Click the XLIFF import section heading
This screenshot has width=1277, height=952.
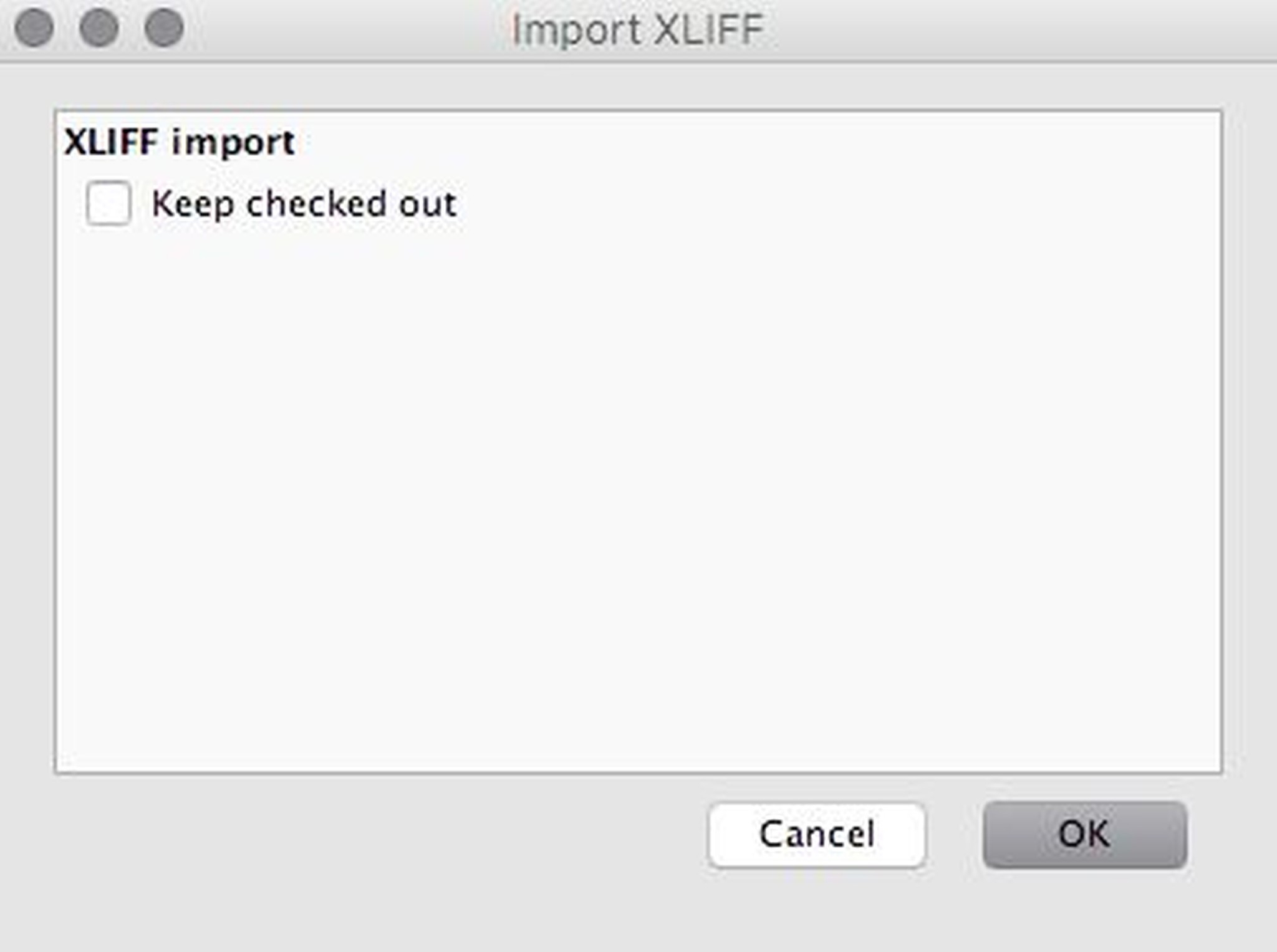(x=180, y=142)
